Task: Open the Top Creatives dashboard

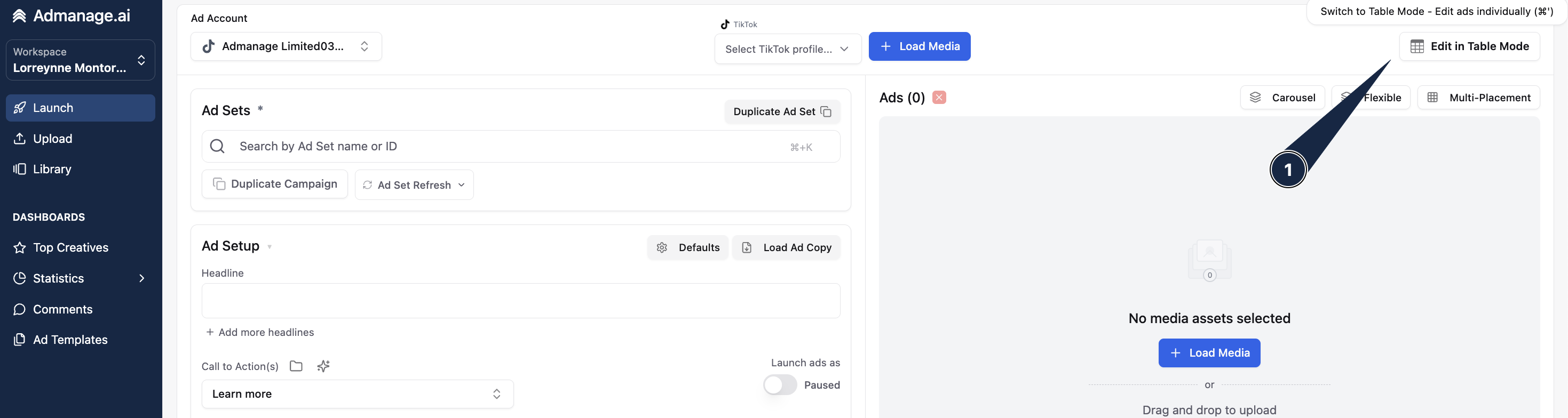Action: pyautogui.click(x=81, y=247)
